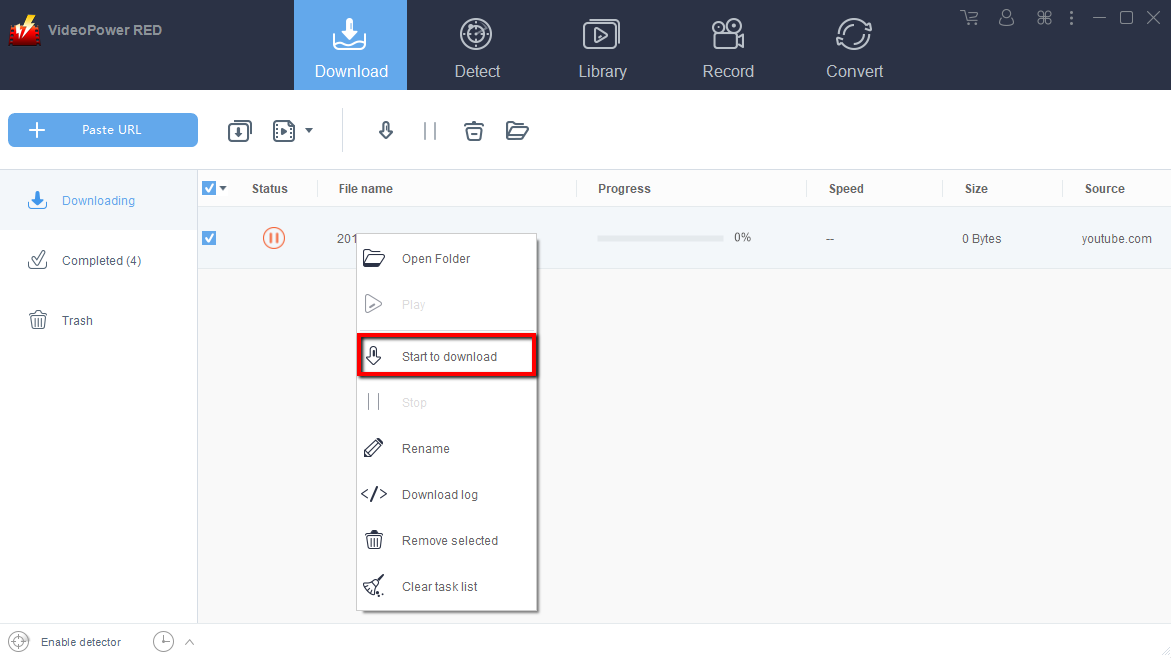This screenshot has width=1171, height=658.
Task: Click the user account icon
Action: click(x=1007, y=18)
